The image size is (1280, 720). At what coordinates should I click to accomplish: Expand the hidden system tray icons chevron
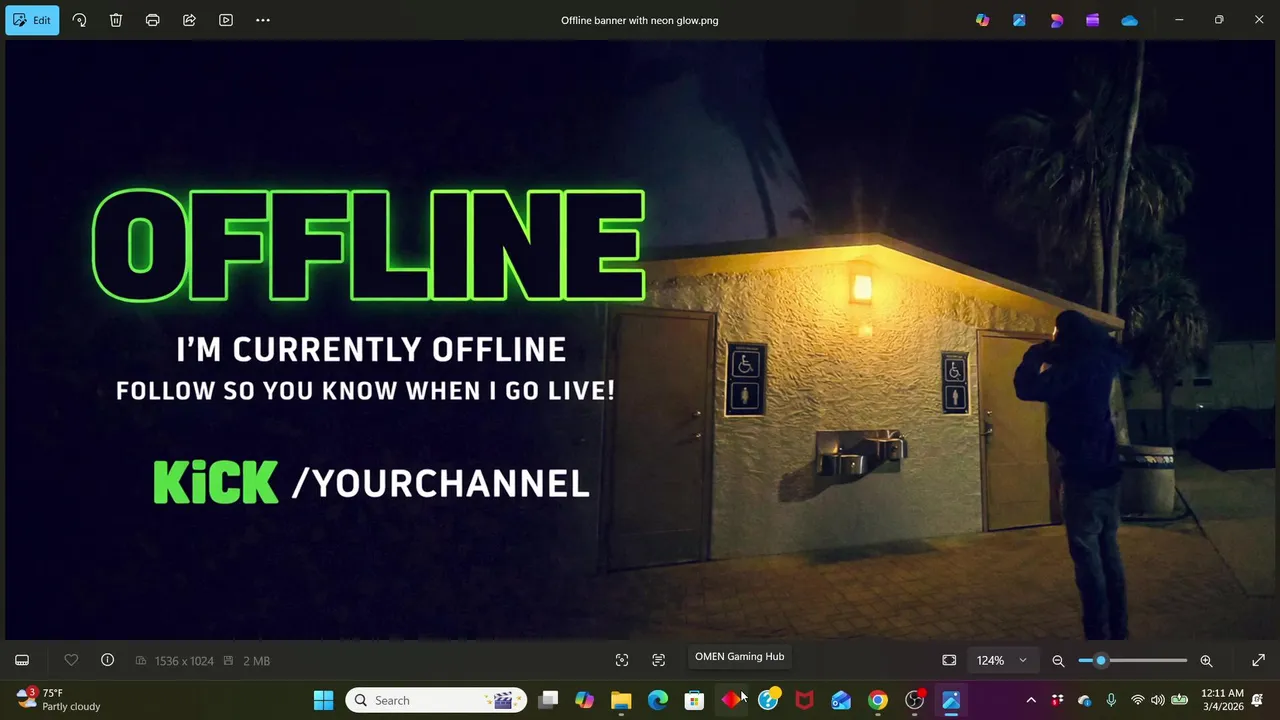(x=1031, y=700)
